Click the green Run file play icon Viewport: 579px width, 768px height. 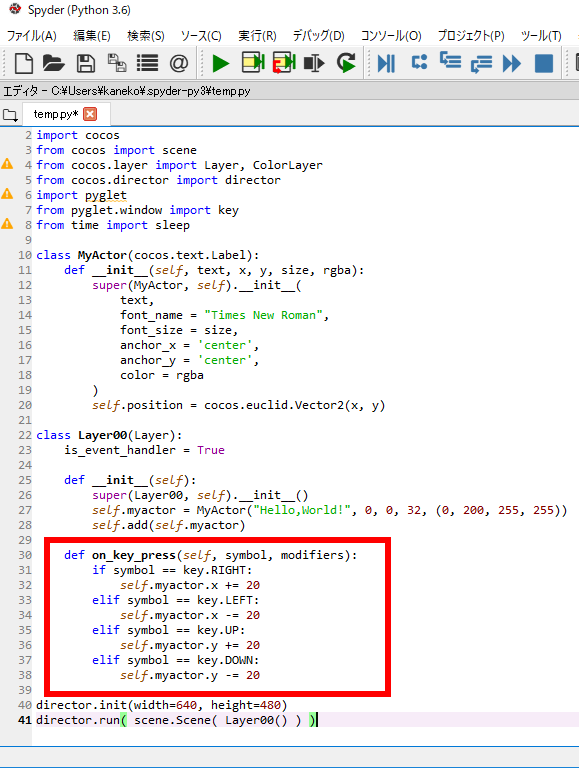[220, 63]
